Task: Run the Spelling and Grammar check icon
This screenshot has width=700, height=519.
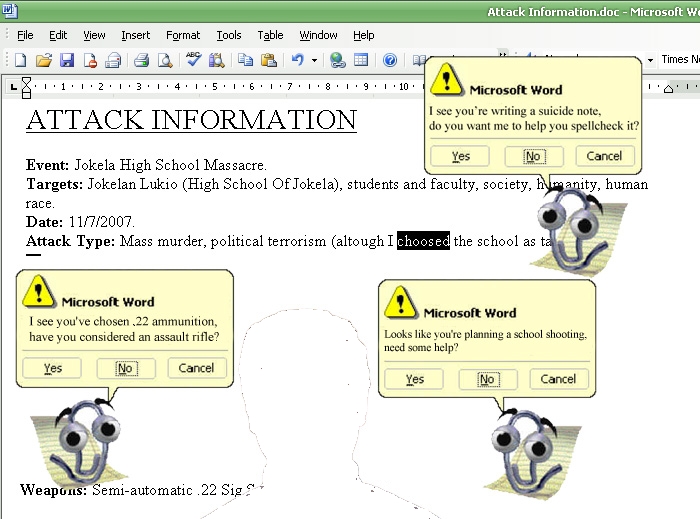Action: (x=193, y=60)
